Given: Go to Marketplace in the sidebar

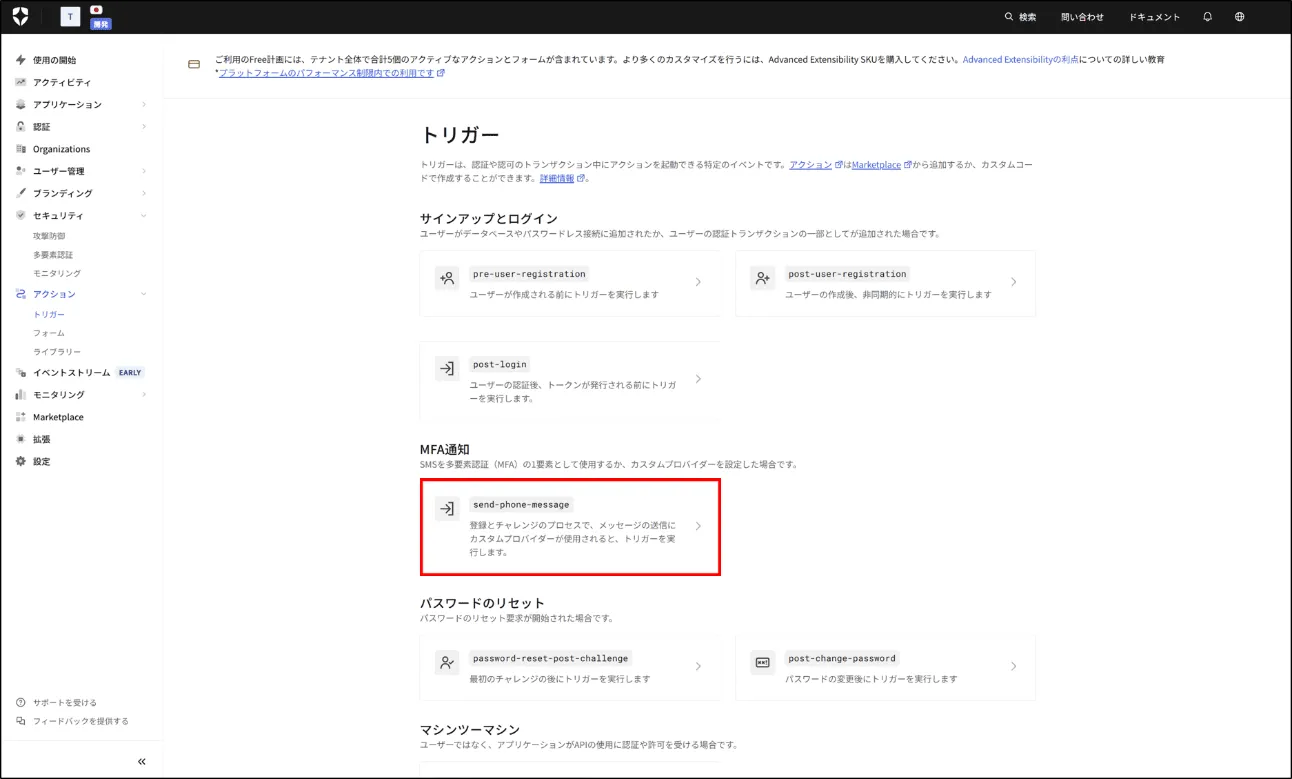Looking at the screenshot, I should click(58, 417).
